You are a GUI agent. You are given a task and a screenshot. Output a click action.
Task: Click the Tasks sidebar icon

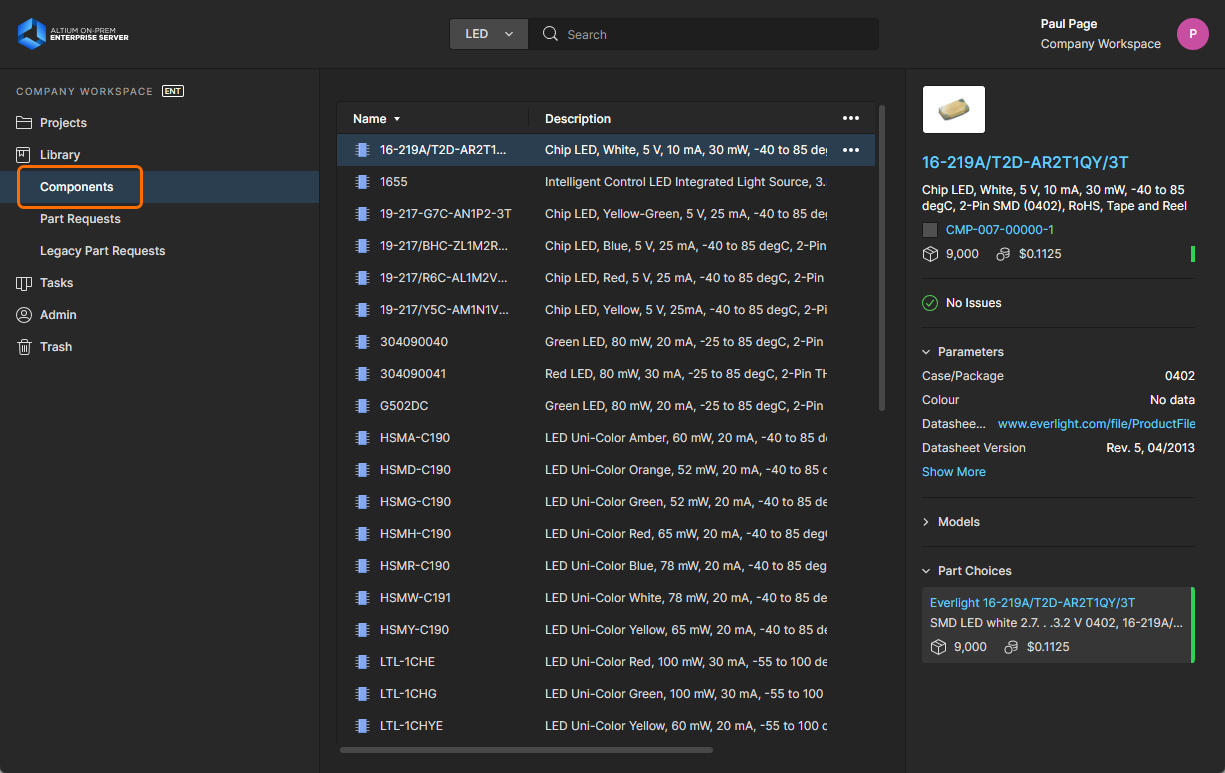point(24,283)
